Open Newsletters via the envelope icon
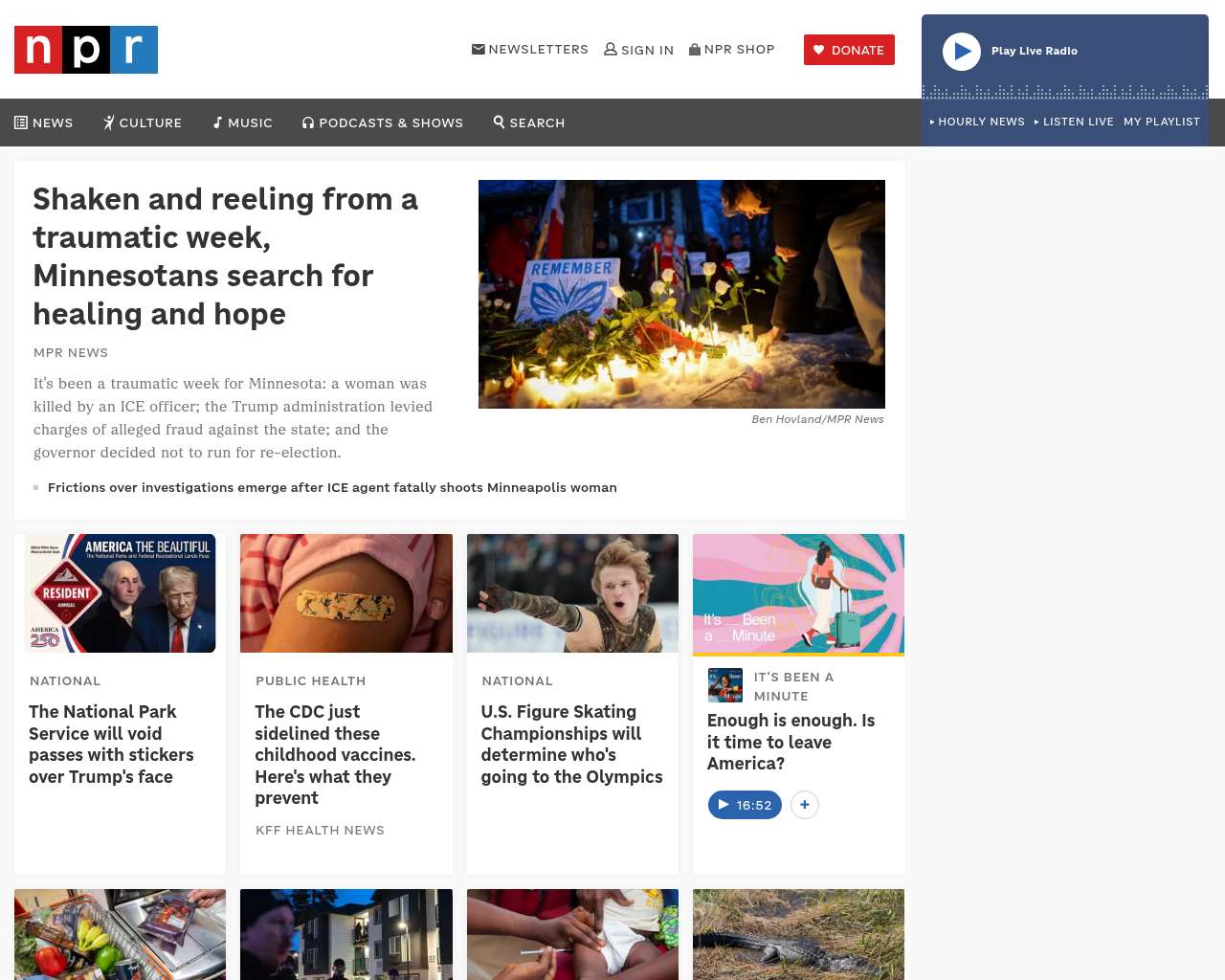Screen dimensions: 1225x980 [x=479, y=49]
